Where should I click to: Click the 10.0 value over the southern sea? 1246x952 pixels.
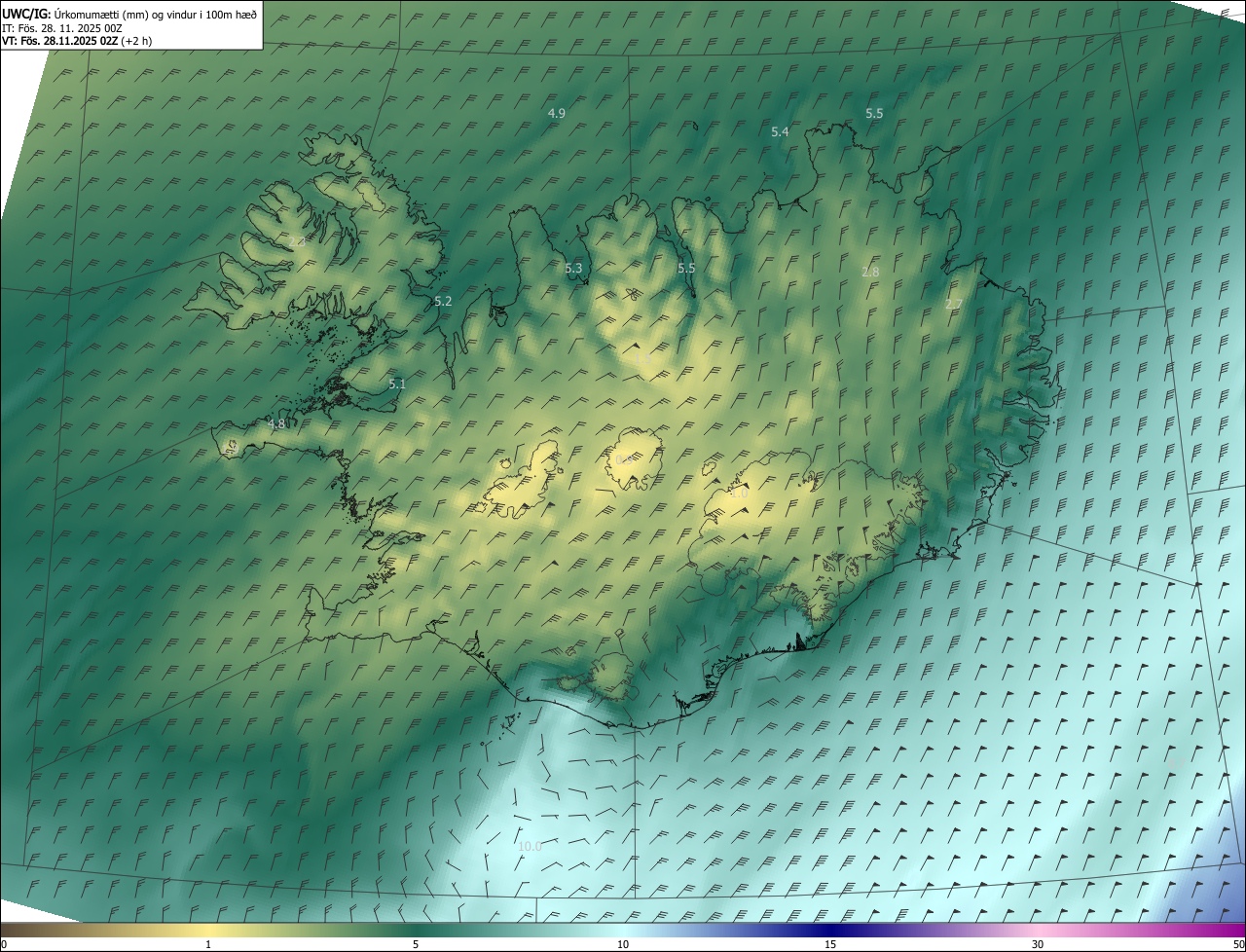click(530, 846)
